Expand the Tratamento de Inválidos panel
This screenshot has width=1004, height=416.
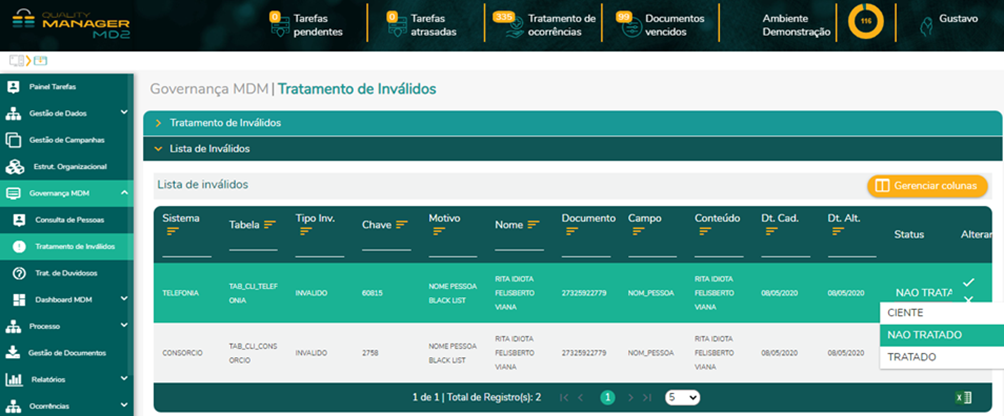158,123
